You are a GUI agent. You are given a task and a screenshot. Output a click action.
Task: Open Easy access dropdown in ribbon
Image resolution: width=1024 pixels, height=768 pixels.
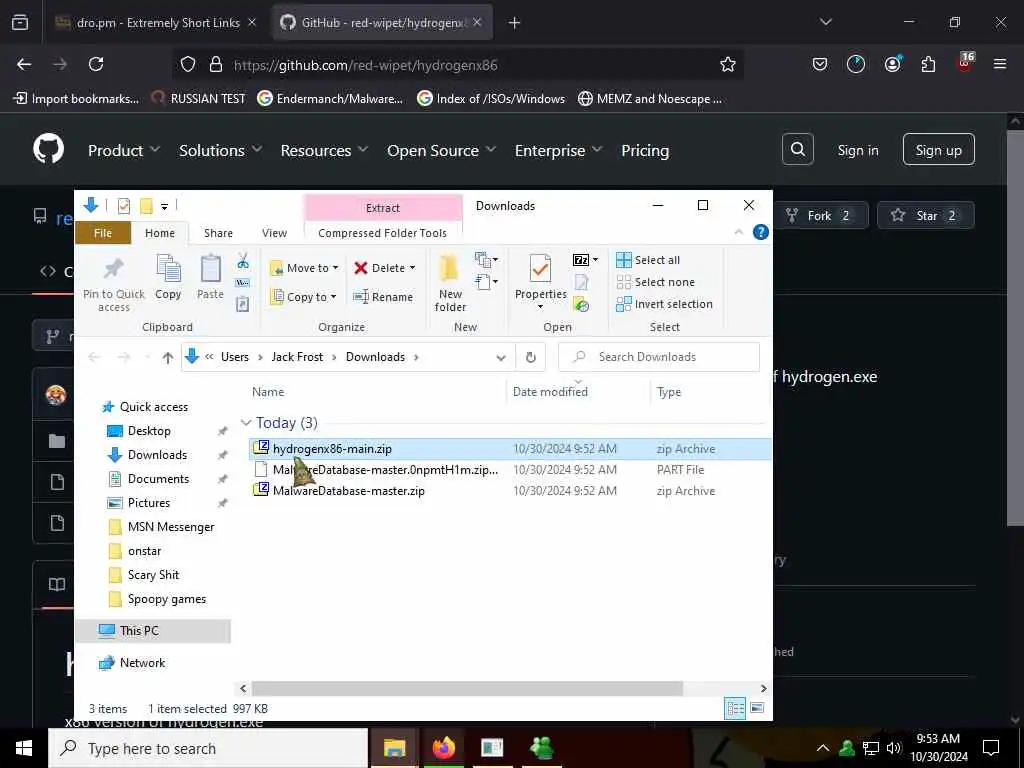[487, 282]
